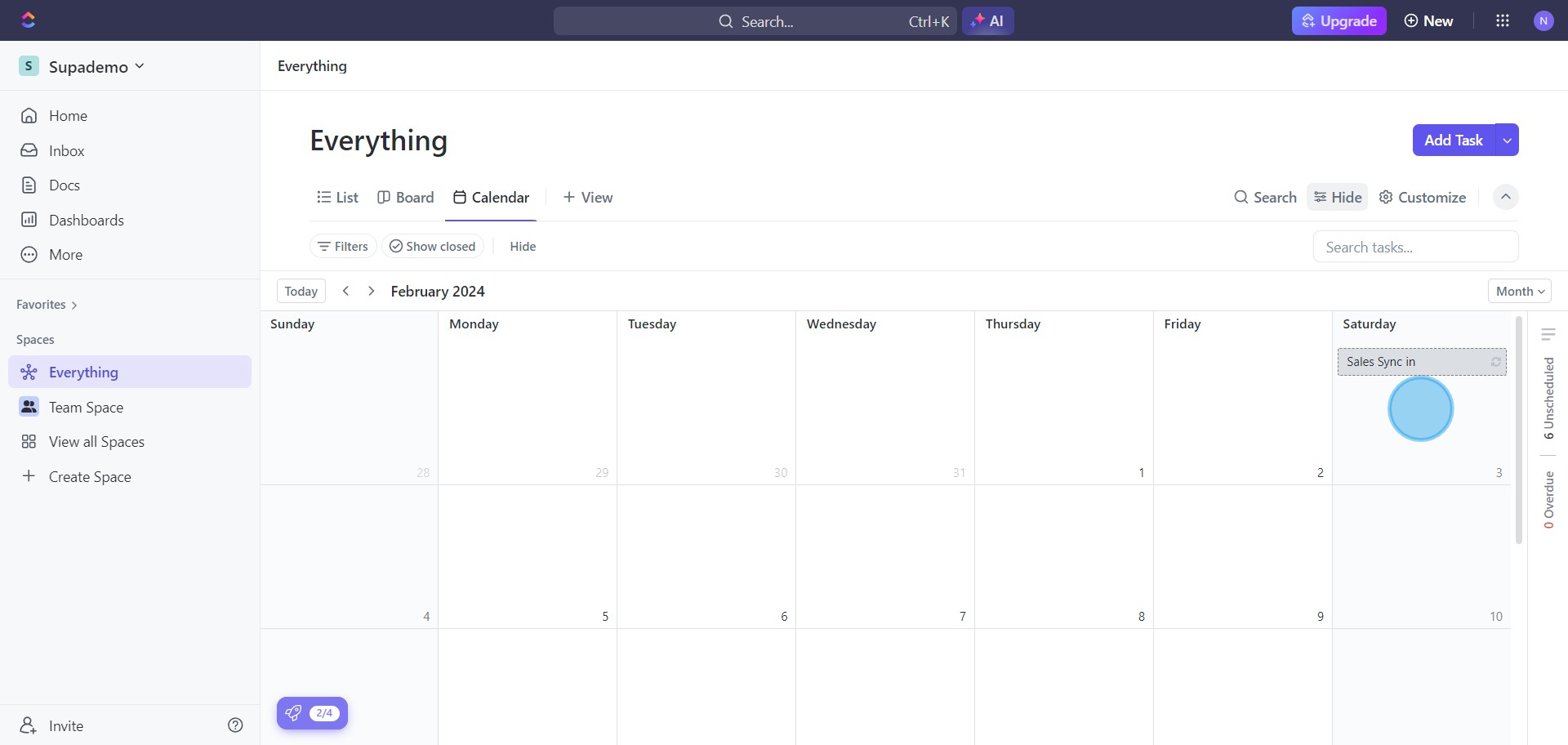Click the Search tasks field

point(1415,247)
